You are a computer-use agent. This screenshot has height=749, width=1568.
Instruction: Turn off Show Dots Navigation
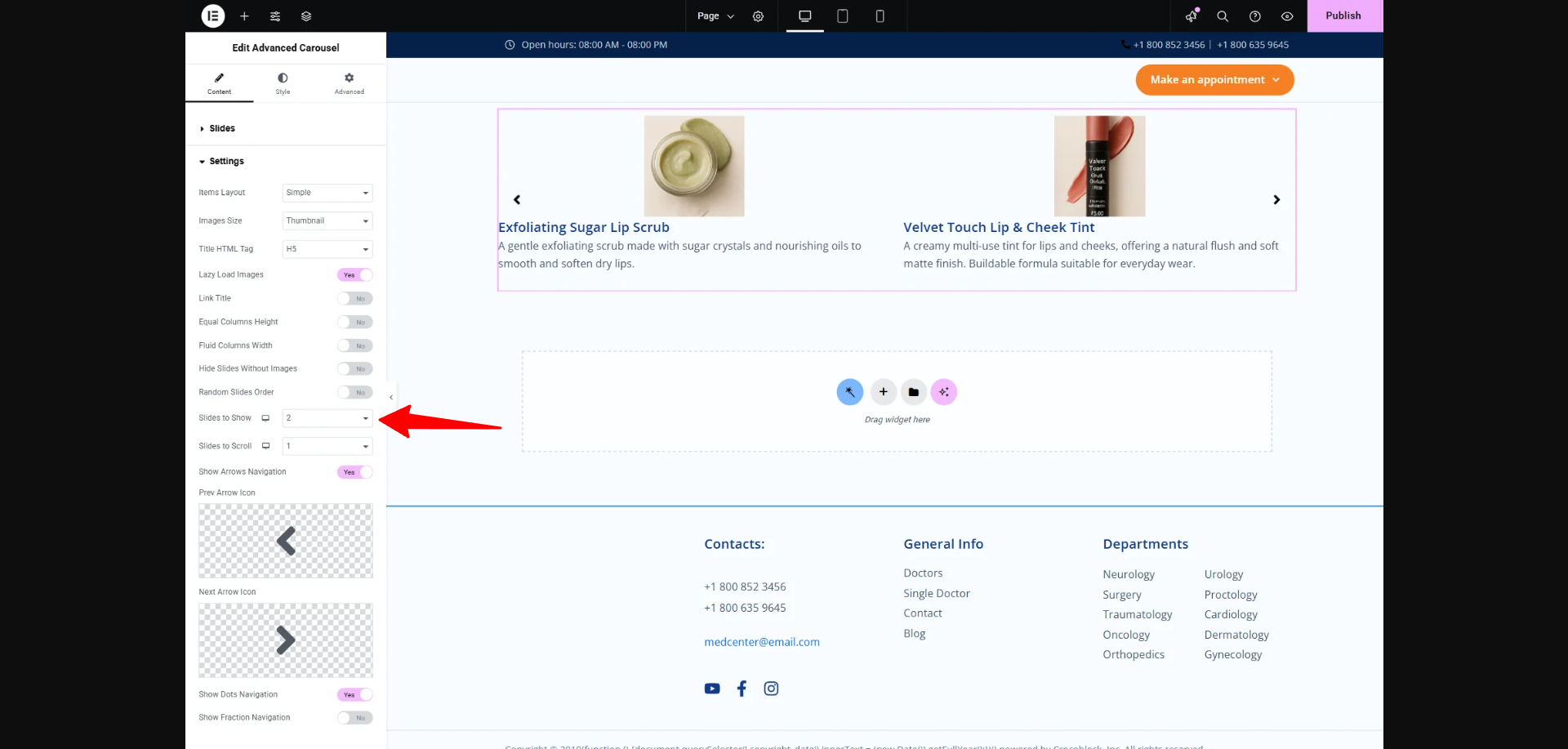354,695
